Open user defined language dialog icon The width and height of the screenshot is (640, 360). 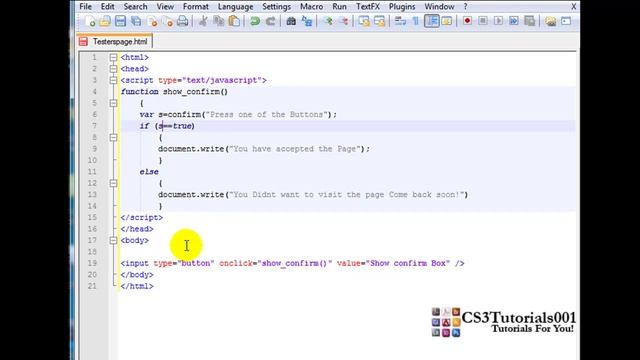coord(447,21)
